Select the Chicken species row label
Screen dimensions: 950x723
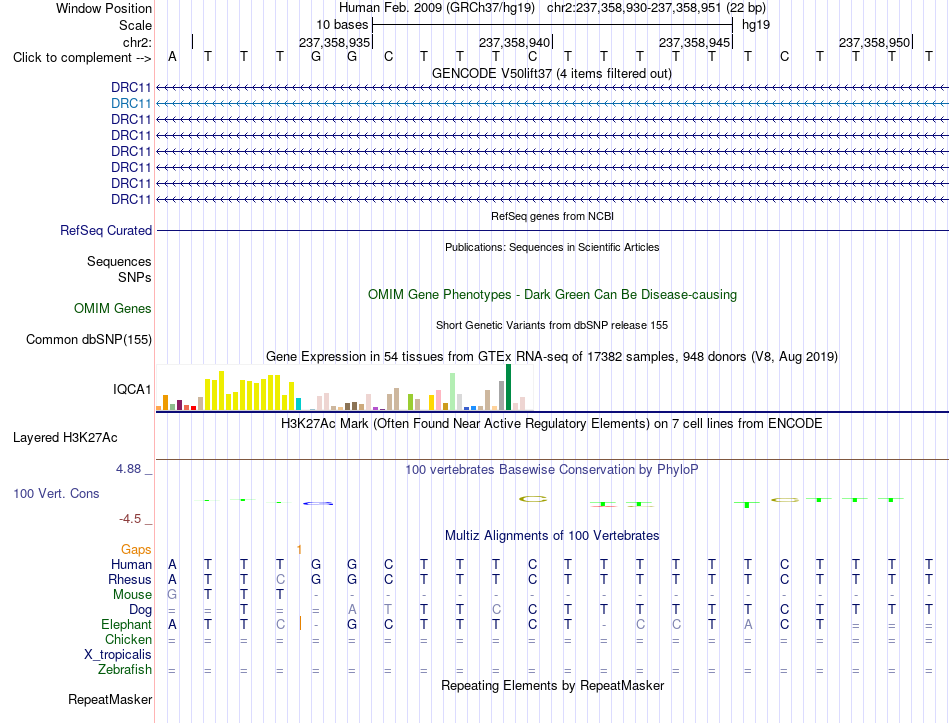(128, 639)
